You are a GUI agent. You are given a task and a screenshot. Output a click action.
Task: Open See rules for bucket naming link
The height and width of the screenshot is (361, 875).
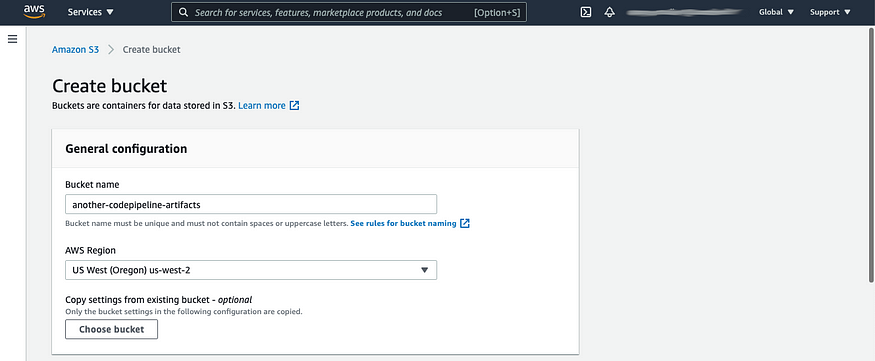pos(403,223)
